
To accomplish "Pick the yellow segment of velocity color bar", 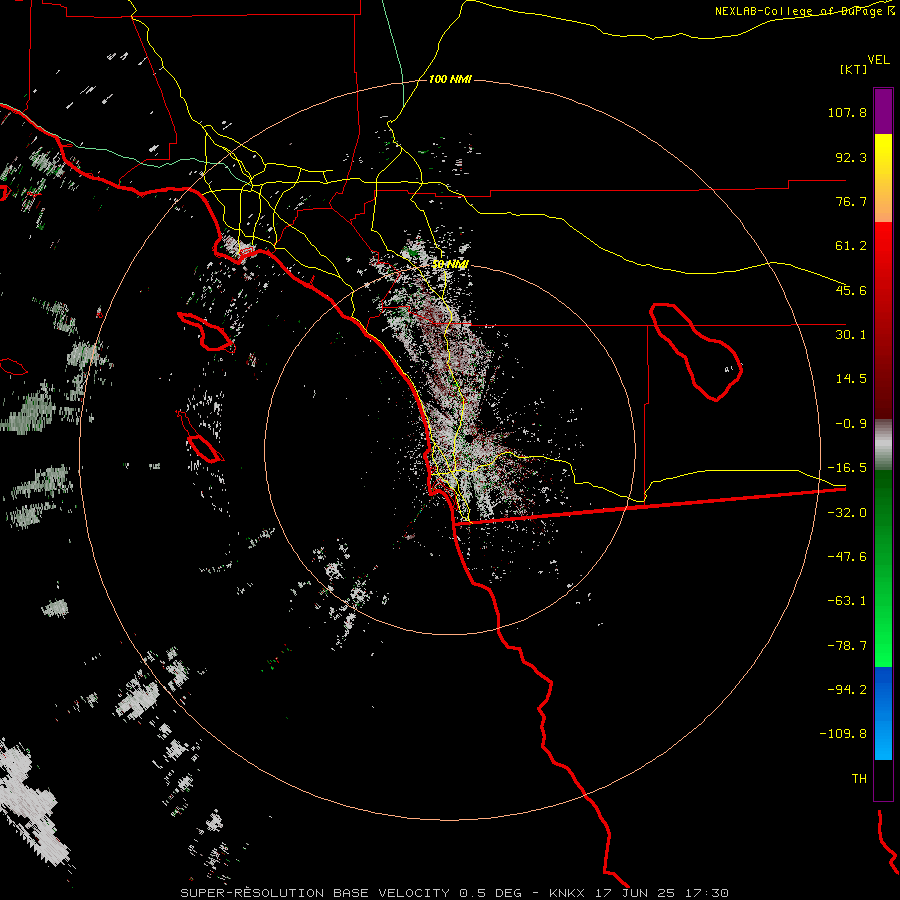I will (883, 178).
